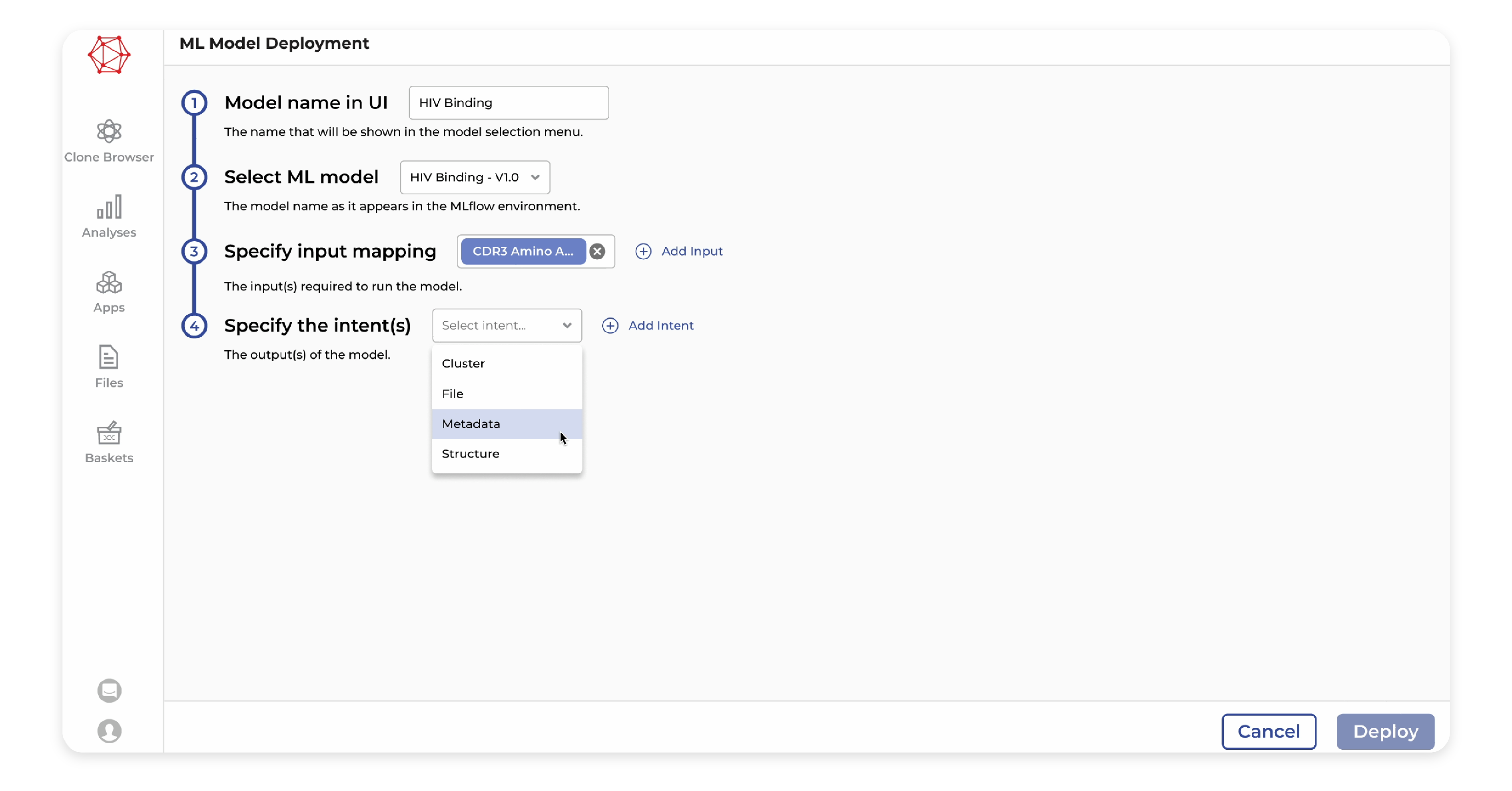Pick Structure from the intent list
The width and height of the screenshot is (1512, 791).
point(507,454)
